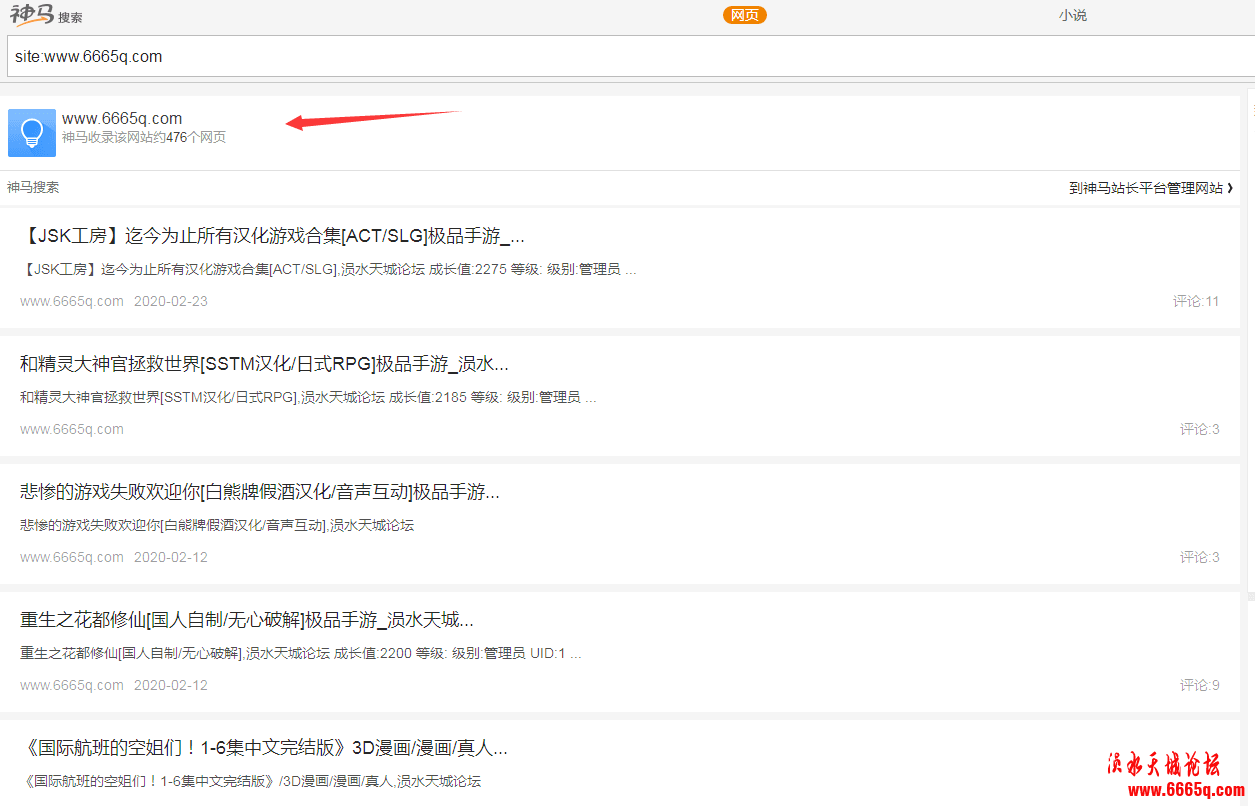Click the www.6665q.com URL under JSK工房 result

[x=72, y=301]
